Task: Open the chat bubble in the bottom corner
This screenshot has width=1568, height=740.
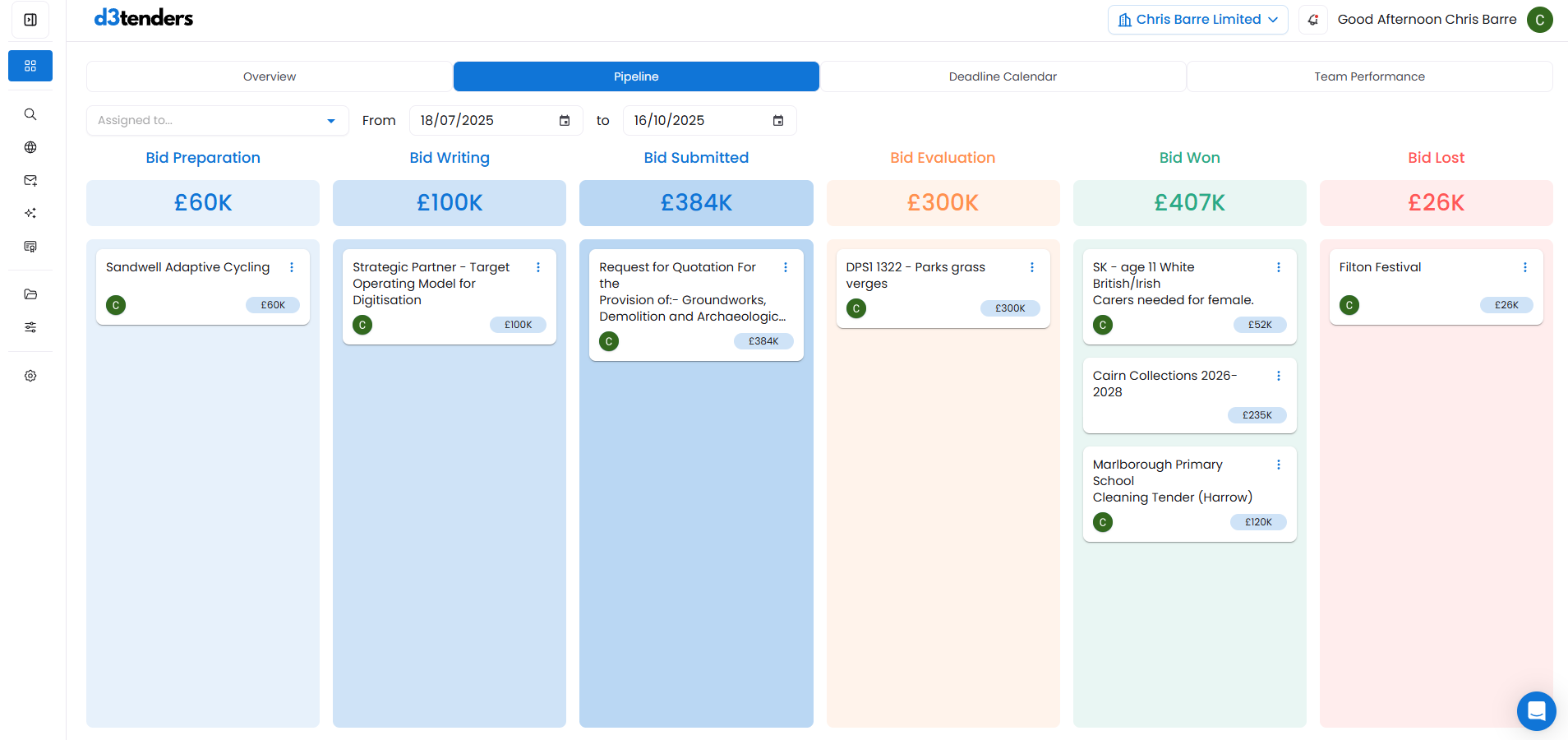Action: 1536,711
